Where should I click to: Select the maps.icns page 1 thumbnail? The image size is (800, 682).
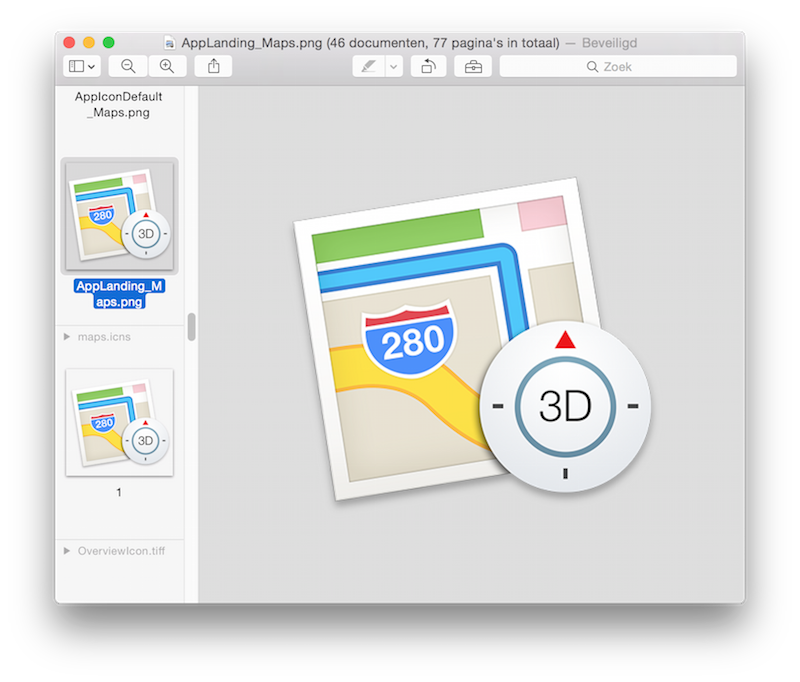click(x=119, y=422)
